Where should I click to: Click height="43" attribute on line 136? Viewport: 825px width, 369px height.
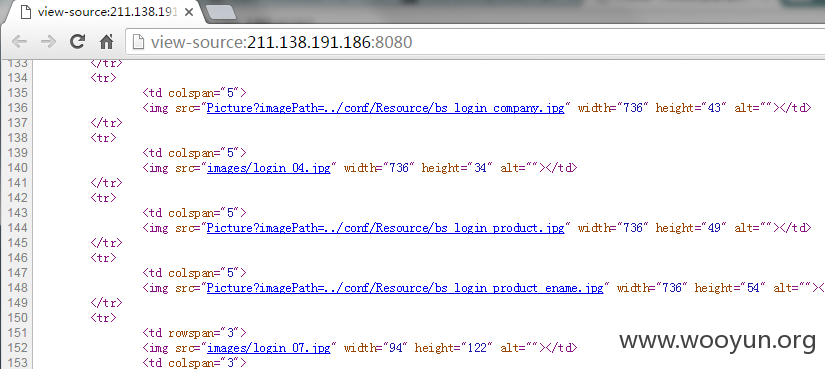tap(691, 108)
